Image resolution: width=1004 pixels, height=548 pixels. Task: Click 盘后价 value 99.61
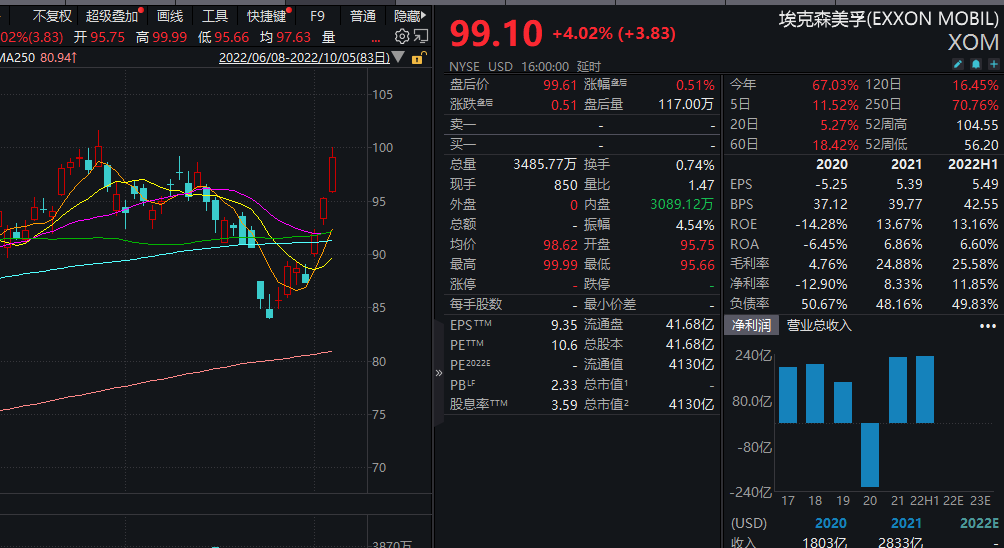tap(561, 85)
